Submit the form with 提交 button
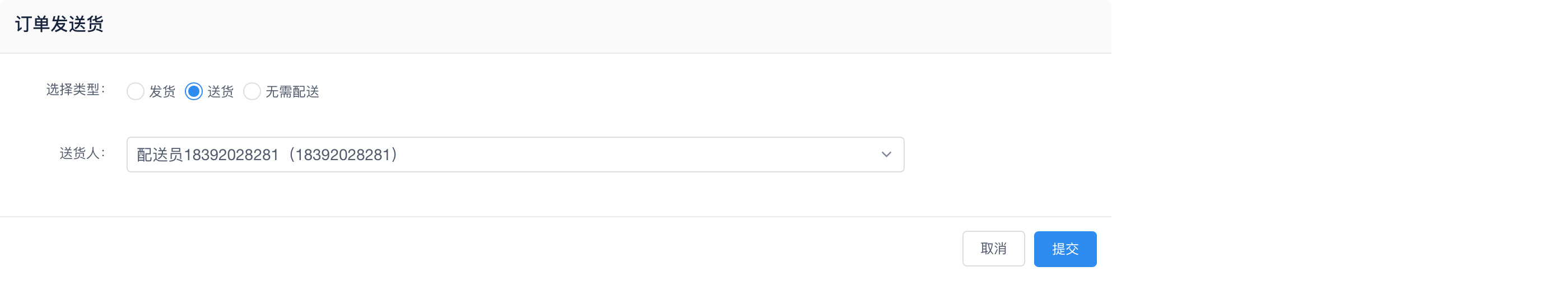This screenshot has height=299, width=1568. click(x=1064, y=249)
